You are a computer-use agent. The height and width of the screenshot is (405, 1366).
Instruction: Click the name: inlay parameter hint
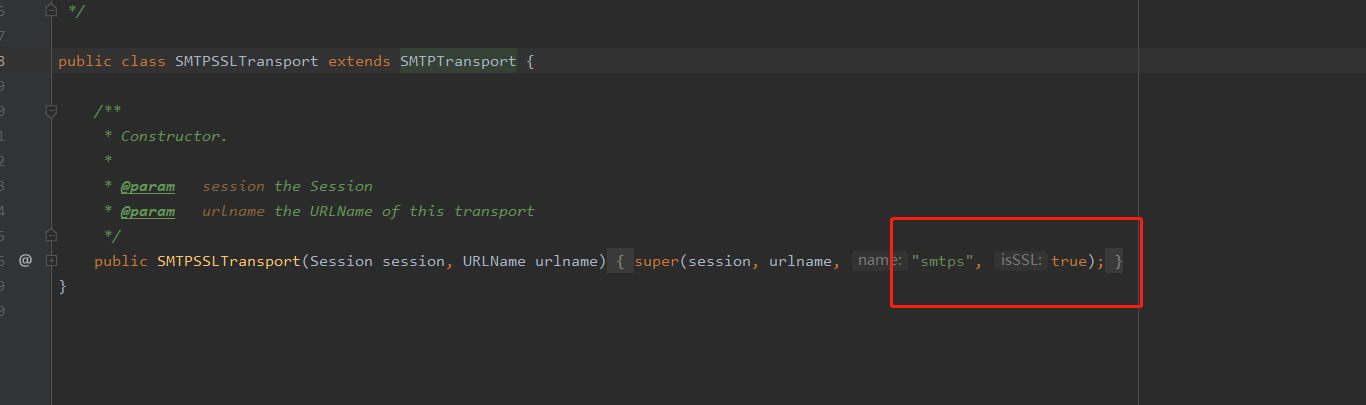coord(880,261)
